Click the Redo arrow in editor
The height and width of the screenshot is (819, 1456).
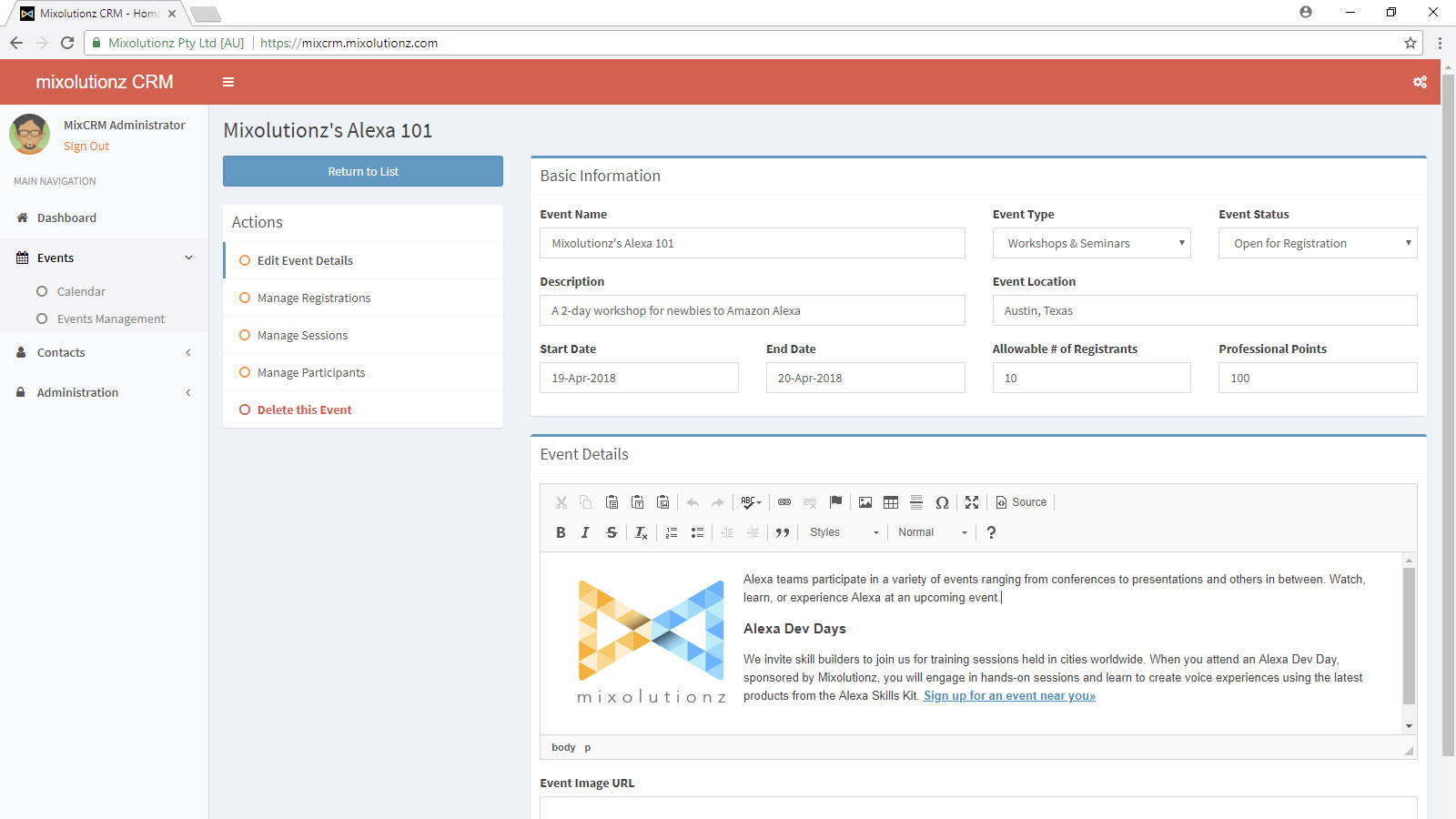[718, 502]
